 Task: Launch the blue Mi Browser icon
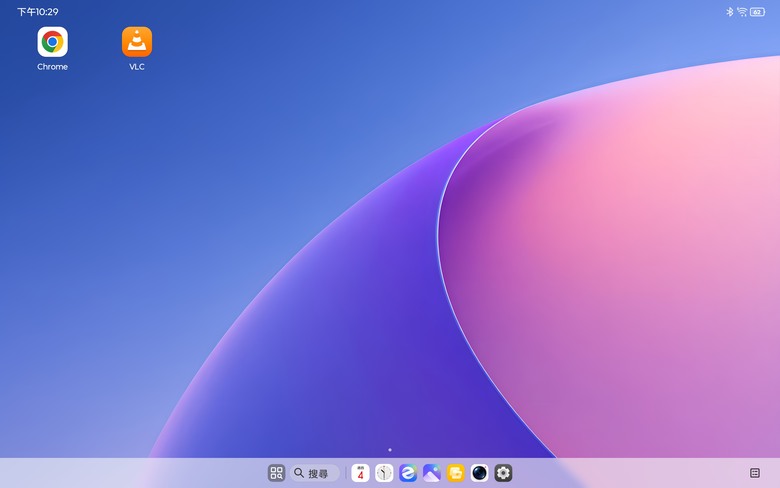[x=408, y=473]
